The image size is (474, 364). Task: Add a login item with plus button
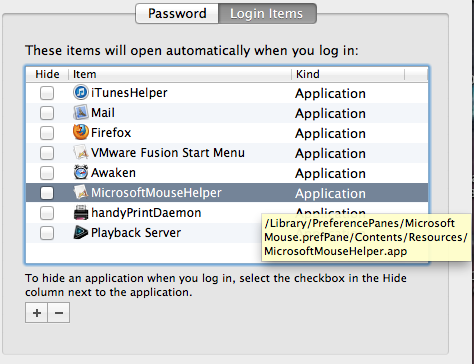click(37, 313)
